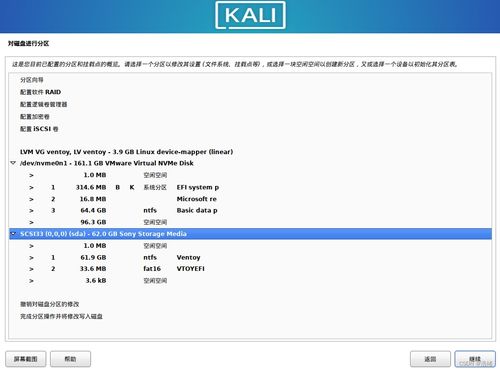The image size is (500, 371).
Task: Open the encrypted volumes configuration option
Action: (35, 117)
